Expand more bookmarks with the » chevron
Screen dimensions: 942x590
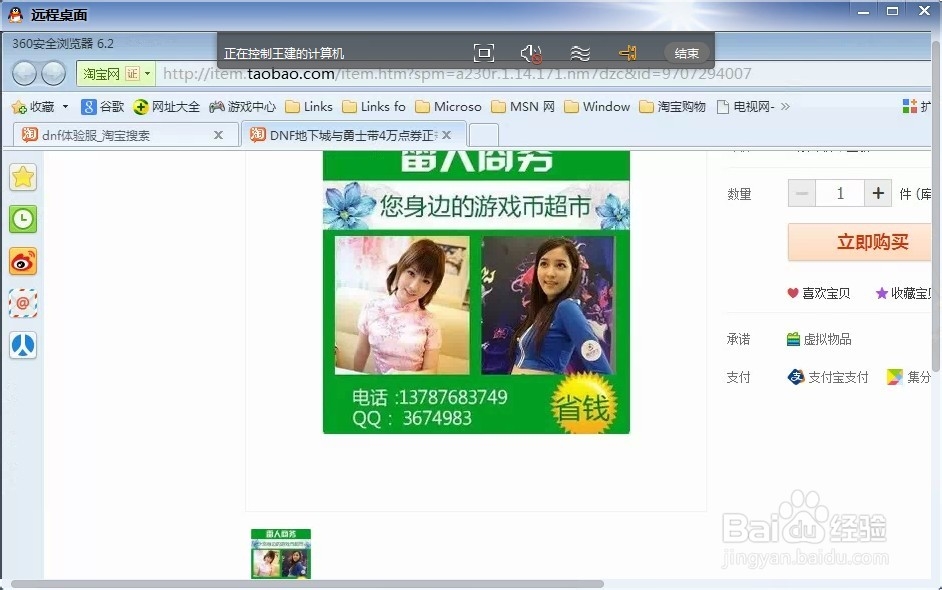(x=785, y=107)
